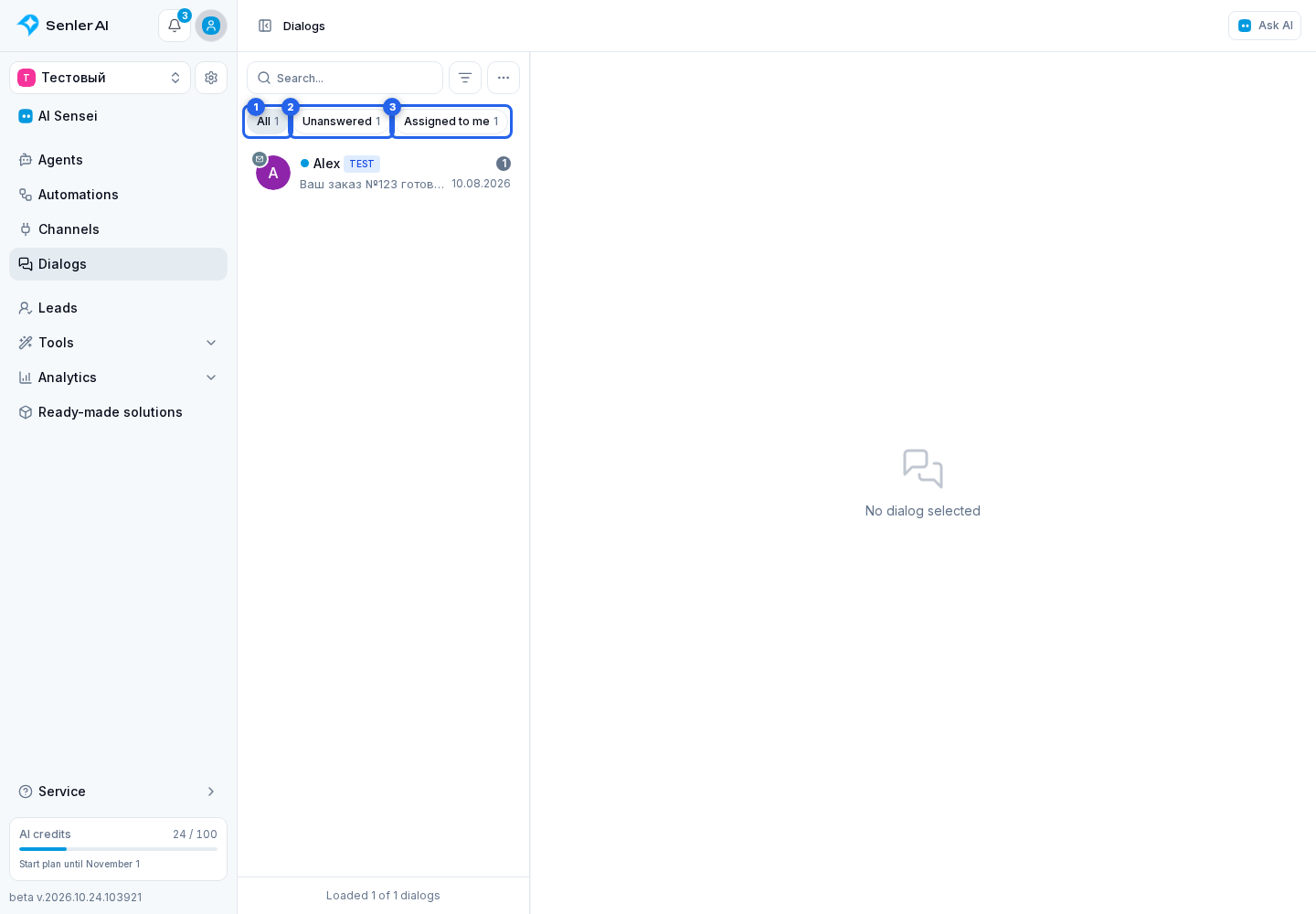The image size is (1316, 914).
Task: Navigate to Channels
Action: click(119, 229)
